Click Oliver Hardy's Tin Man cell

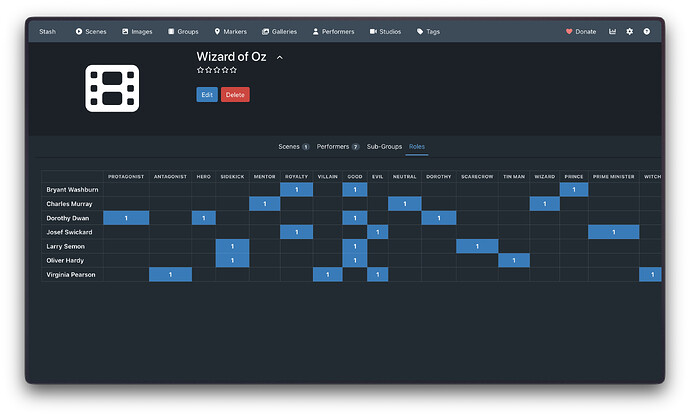coord(514,261)
